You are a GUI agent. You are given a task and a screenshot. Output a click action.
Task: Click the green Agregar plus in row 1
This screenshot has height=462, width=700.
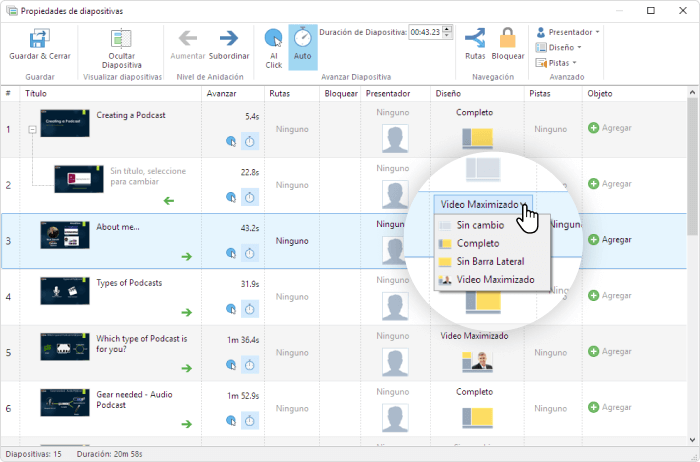point(594,128)
